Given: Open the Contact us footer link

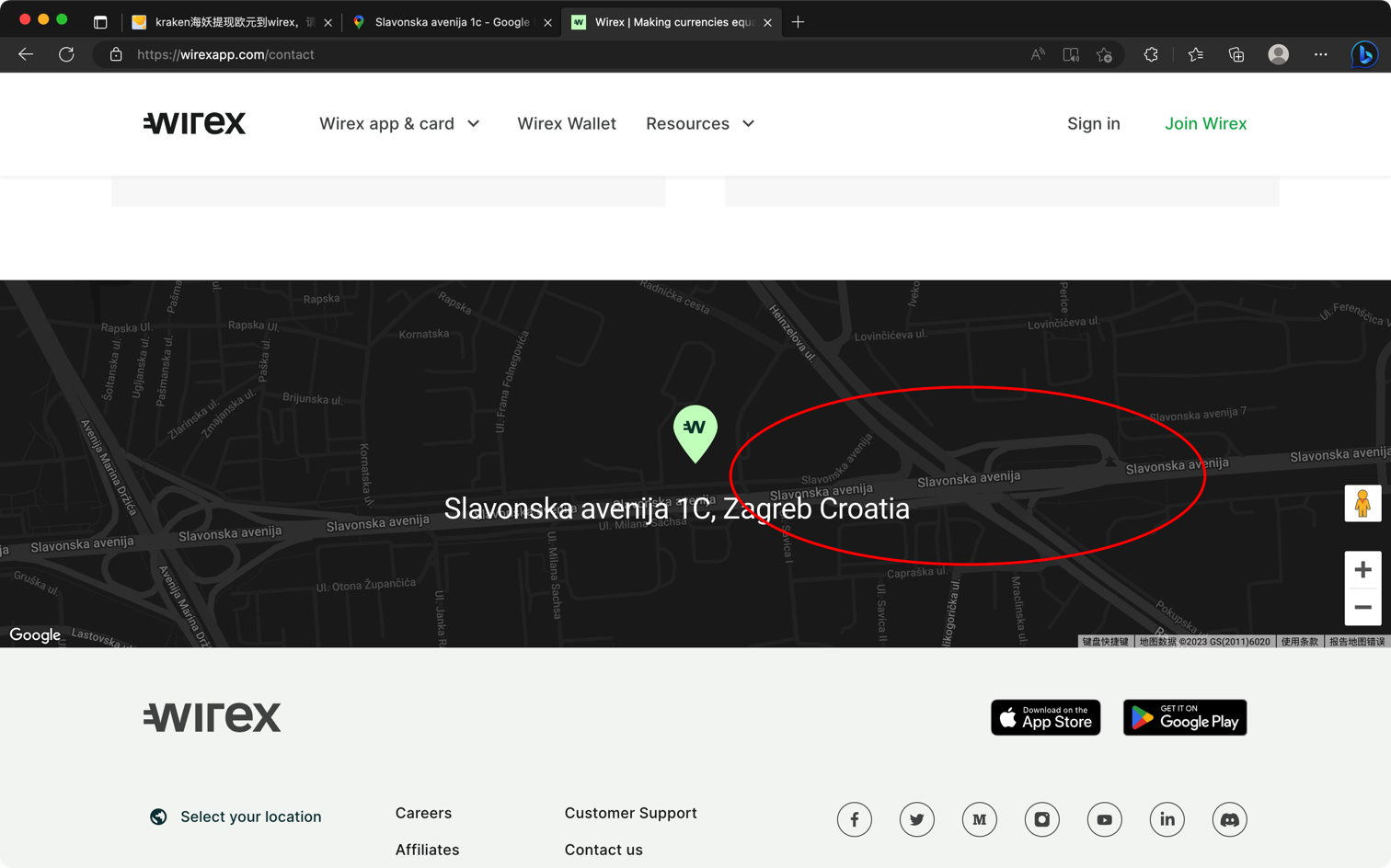Looking at the screenshot, I should click(604, 850).
